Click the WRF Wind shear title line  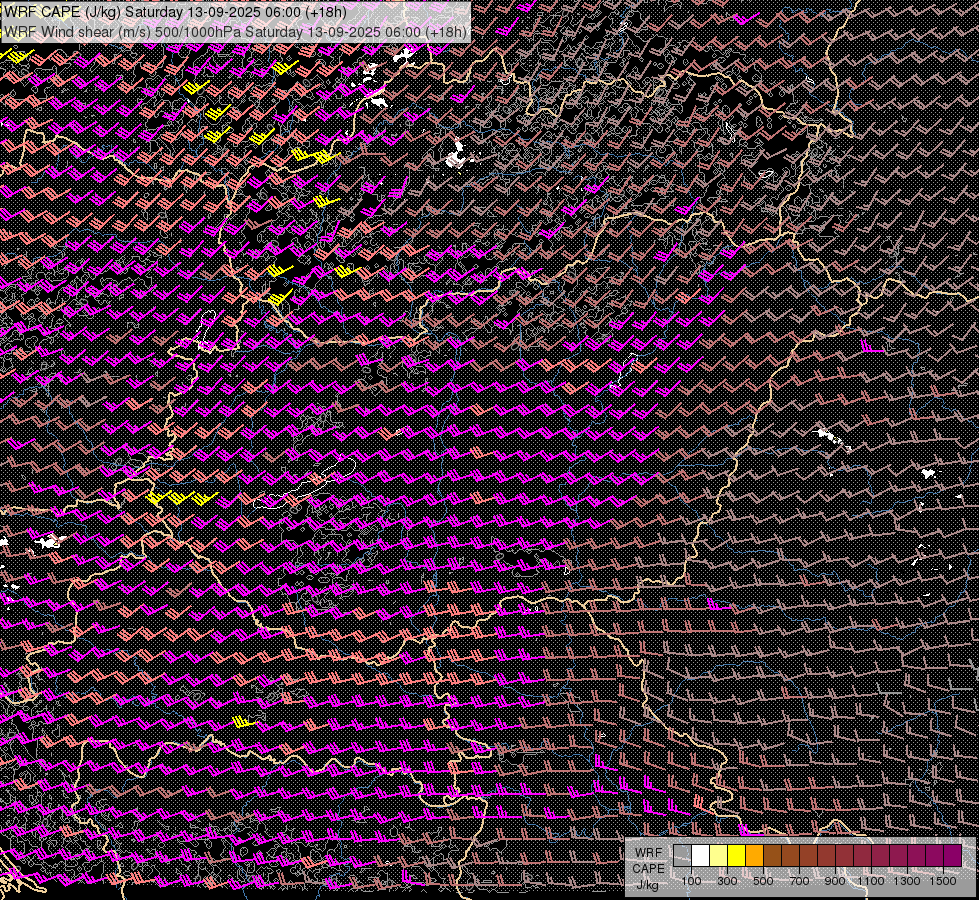tap(235, 31)
